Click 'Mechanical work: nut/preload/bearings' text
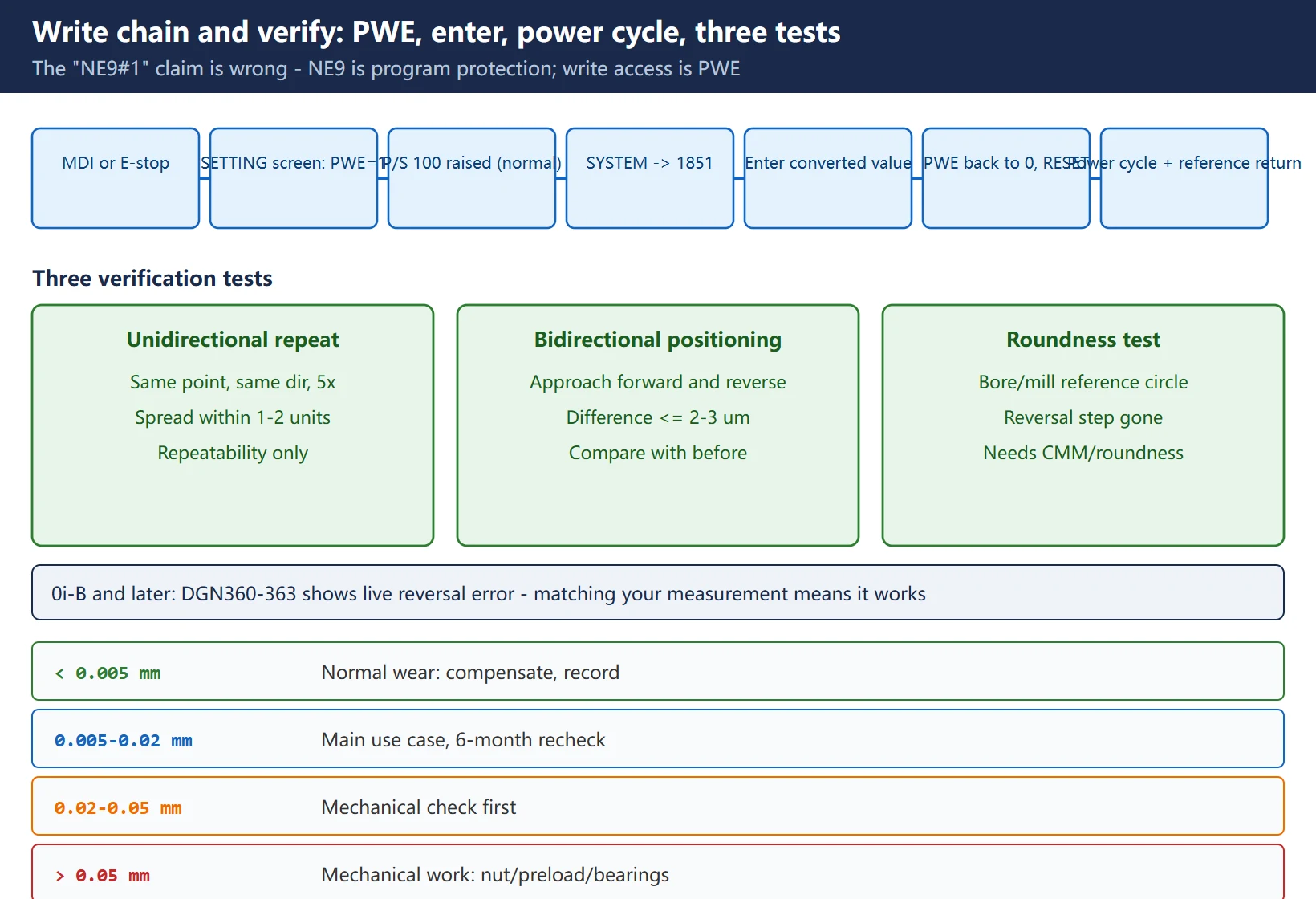1316x899 pixels. pos(495,875)
